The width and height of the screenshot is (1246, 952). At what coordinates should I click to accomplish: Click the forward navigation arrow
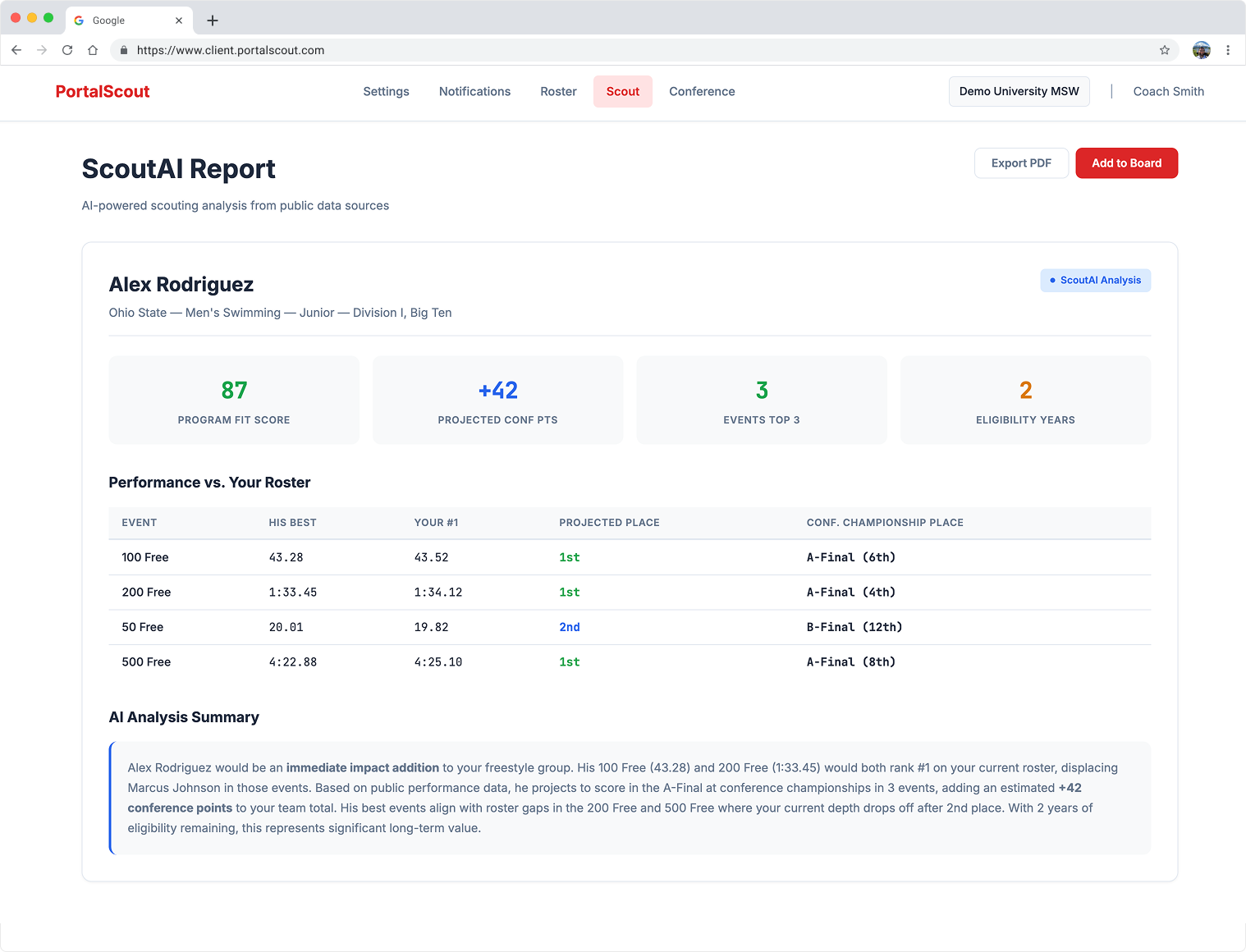click(x=42, y=50)
